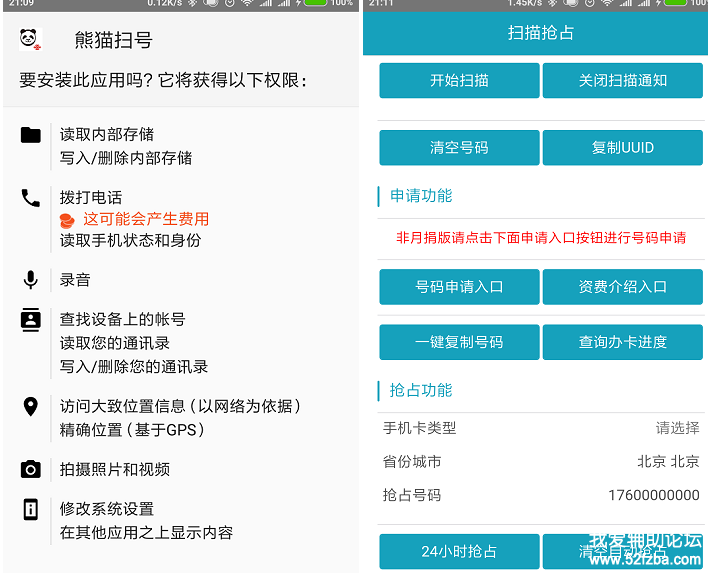Tap the location pin permission icon

tap(31, 406)
